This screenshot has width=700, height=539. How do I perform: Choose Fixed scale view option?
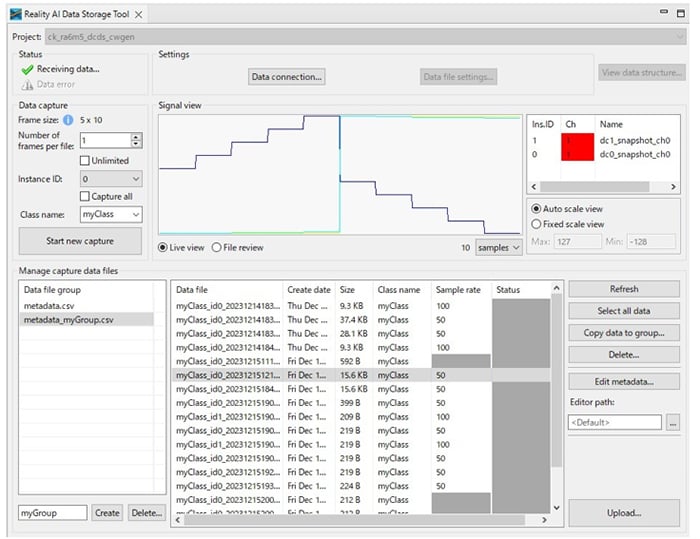536,224
